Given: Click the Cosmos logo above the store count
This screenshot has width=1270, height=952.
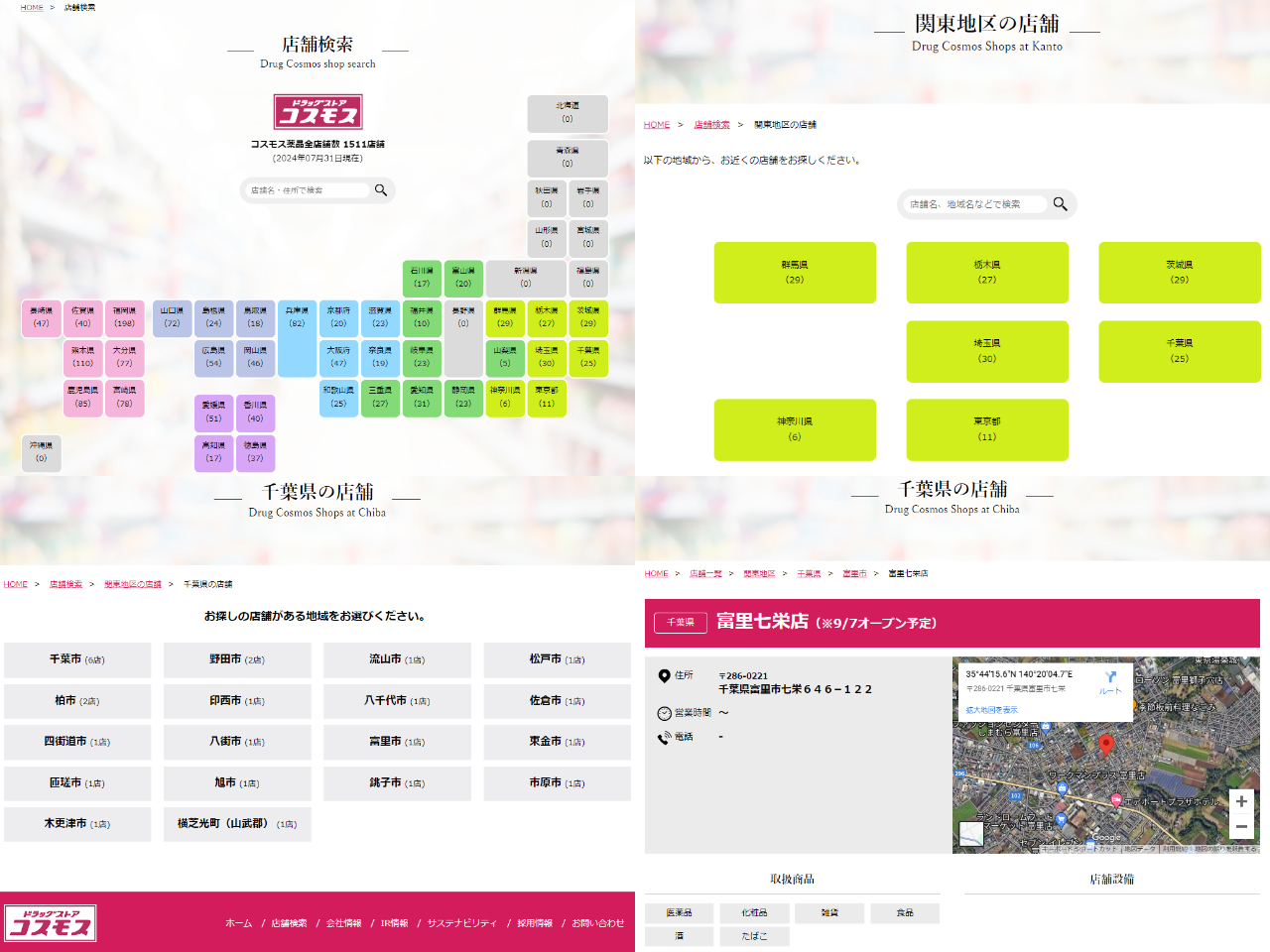Looking at the screenshot, I should 317,112.
